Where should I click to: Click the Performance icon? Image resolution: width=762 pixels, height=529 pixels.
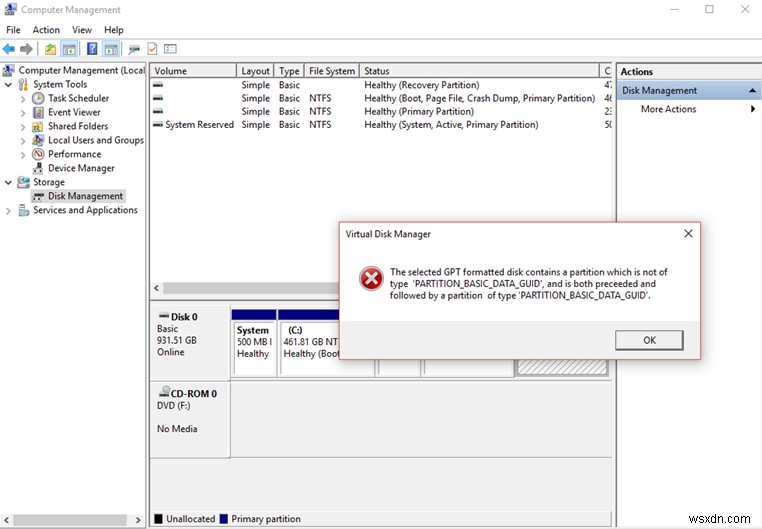[38, 154]
